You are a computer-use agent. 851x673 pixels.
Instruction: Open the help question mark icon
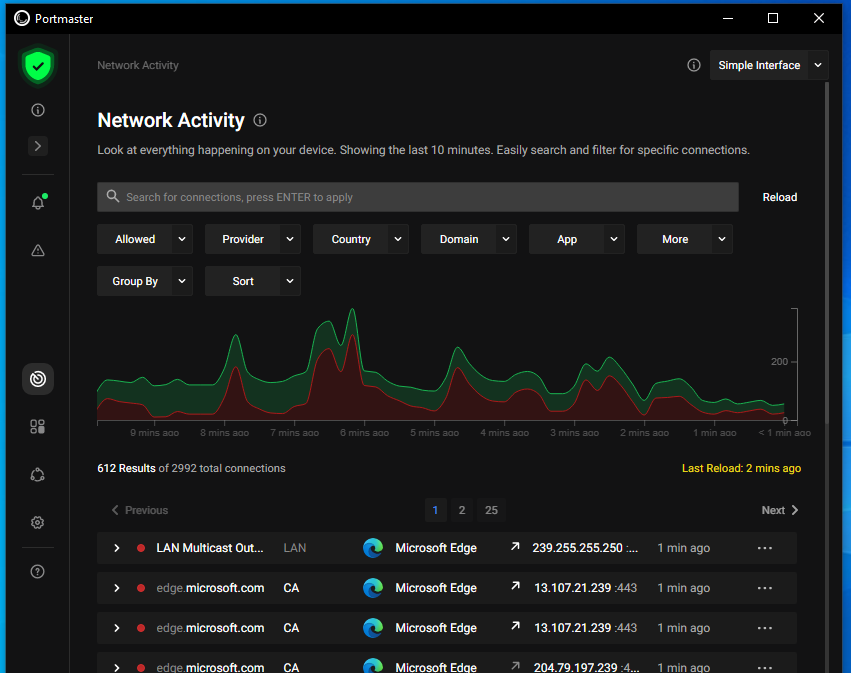point(38,572)
